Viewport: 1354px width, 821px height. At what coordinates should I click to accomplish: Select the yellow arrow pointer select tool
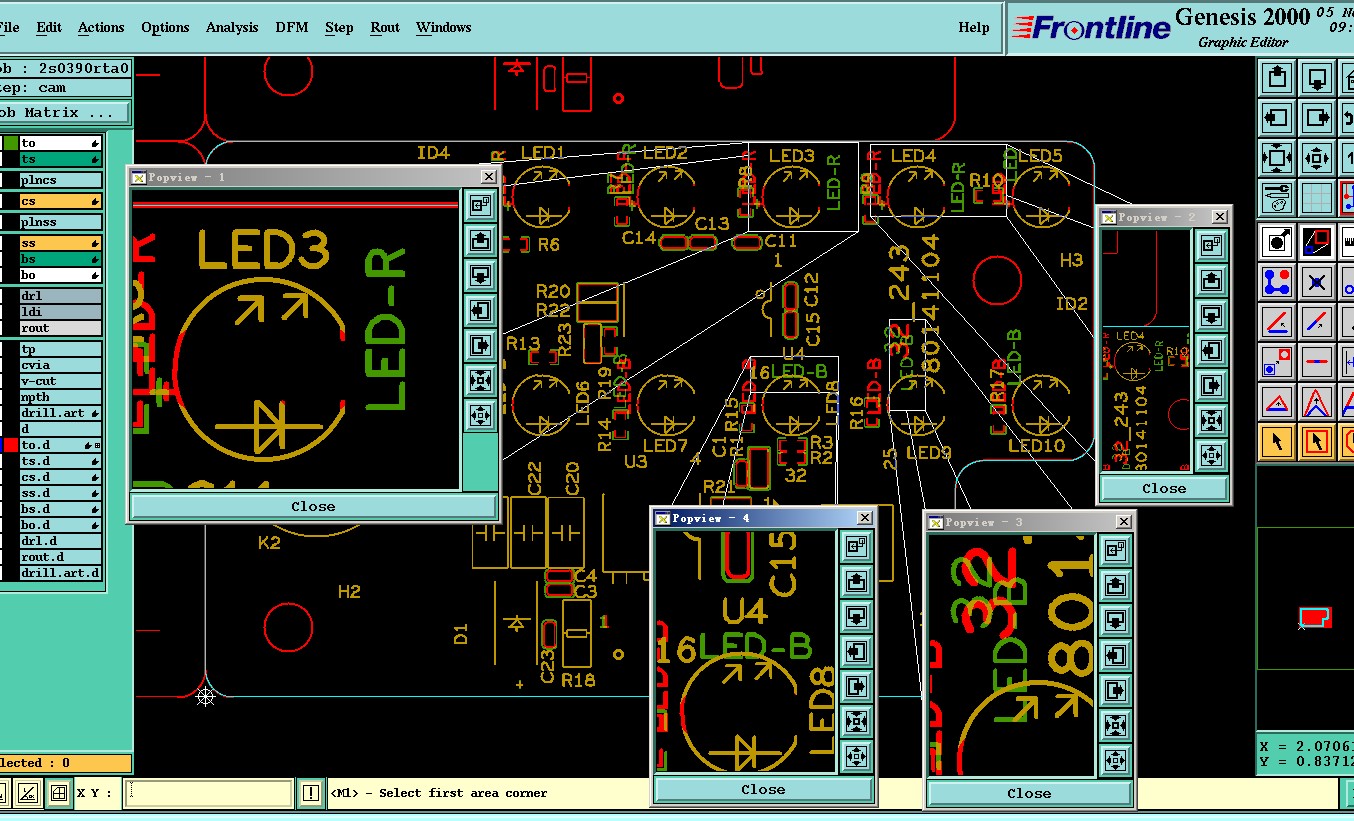coord(1277,441)
